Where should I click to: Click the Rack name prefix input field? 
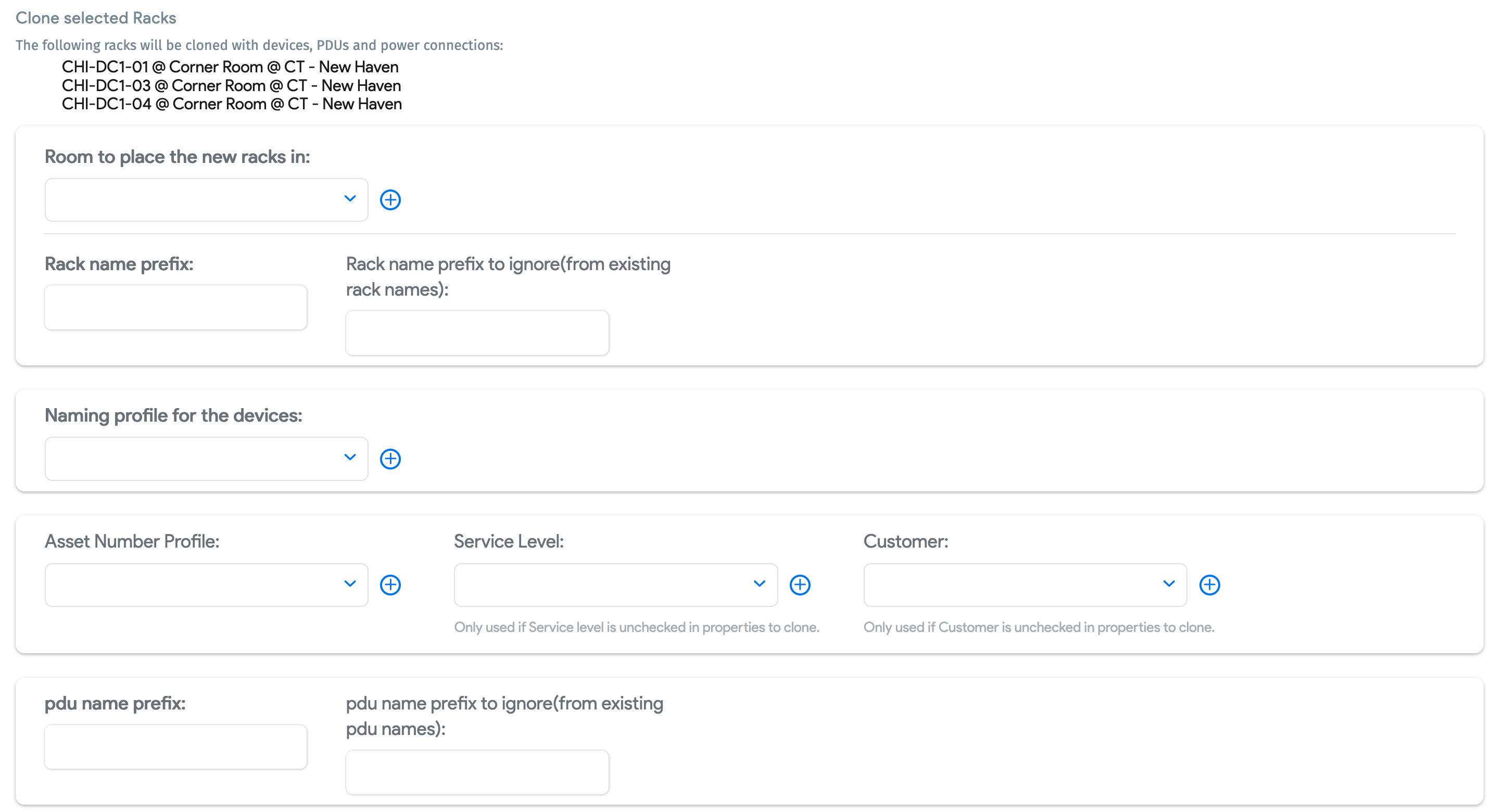click(x=175, y=307)
